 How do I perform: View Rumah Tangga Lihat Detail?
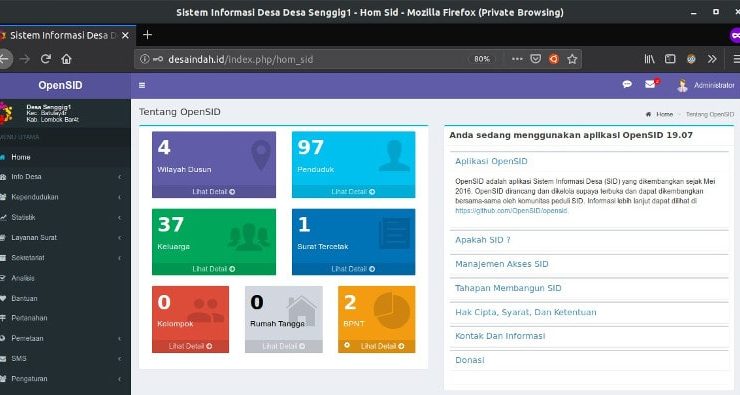[284, 346]
